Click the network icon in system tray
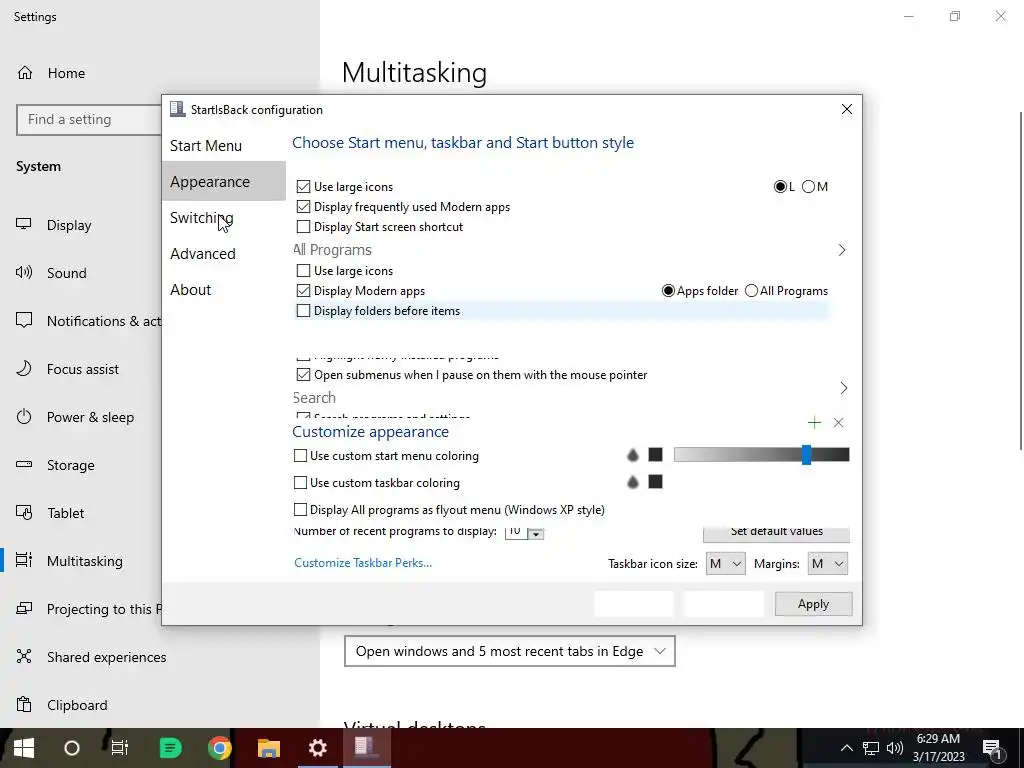This screenshot has width=1024, height=768. (871, 748)
